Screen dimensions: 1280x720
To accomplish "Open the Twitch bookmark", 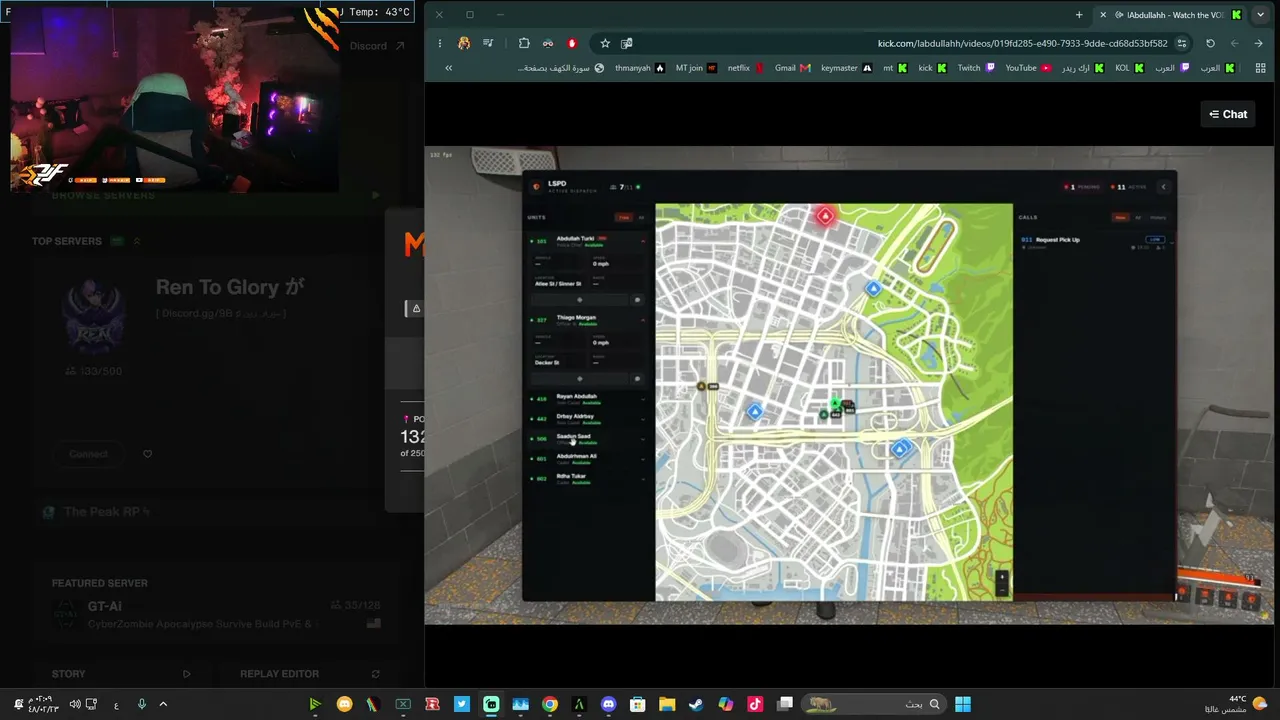I will (x=976, y=68).
